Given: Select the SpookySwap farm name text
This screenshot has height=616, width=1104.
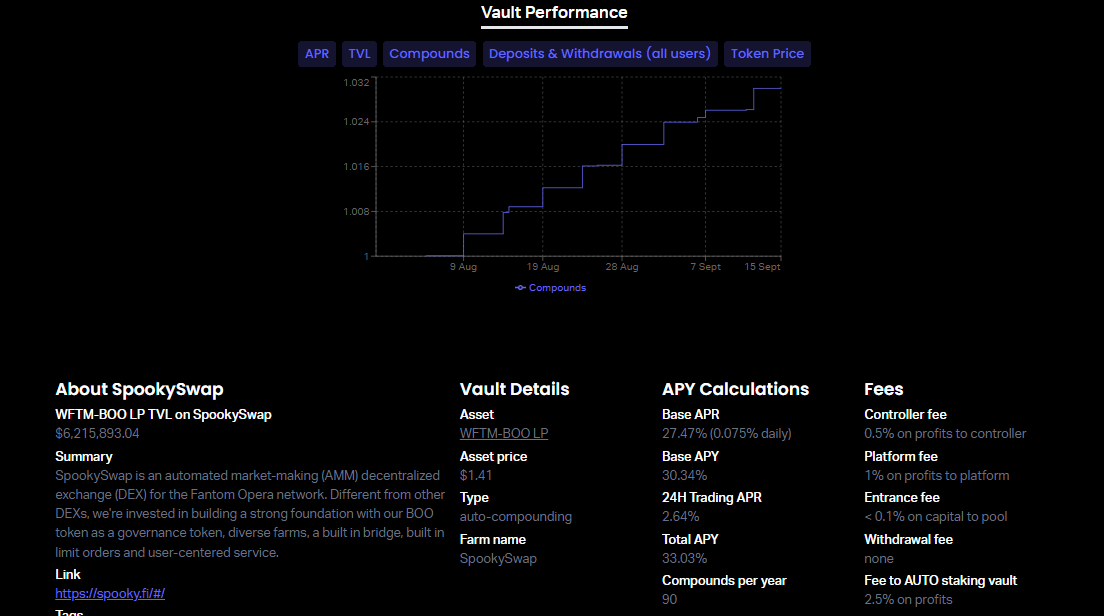Looking at the screenshot, I should (x=498, y=557).
